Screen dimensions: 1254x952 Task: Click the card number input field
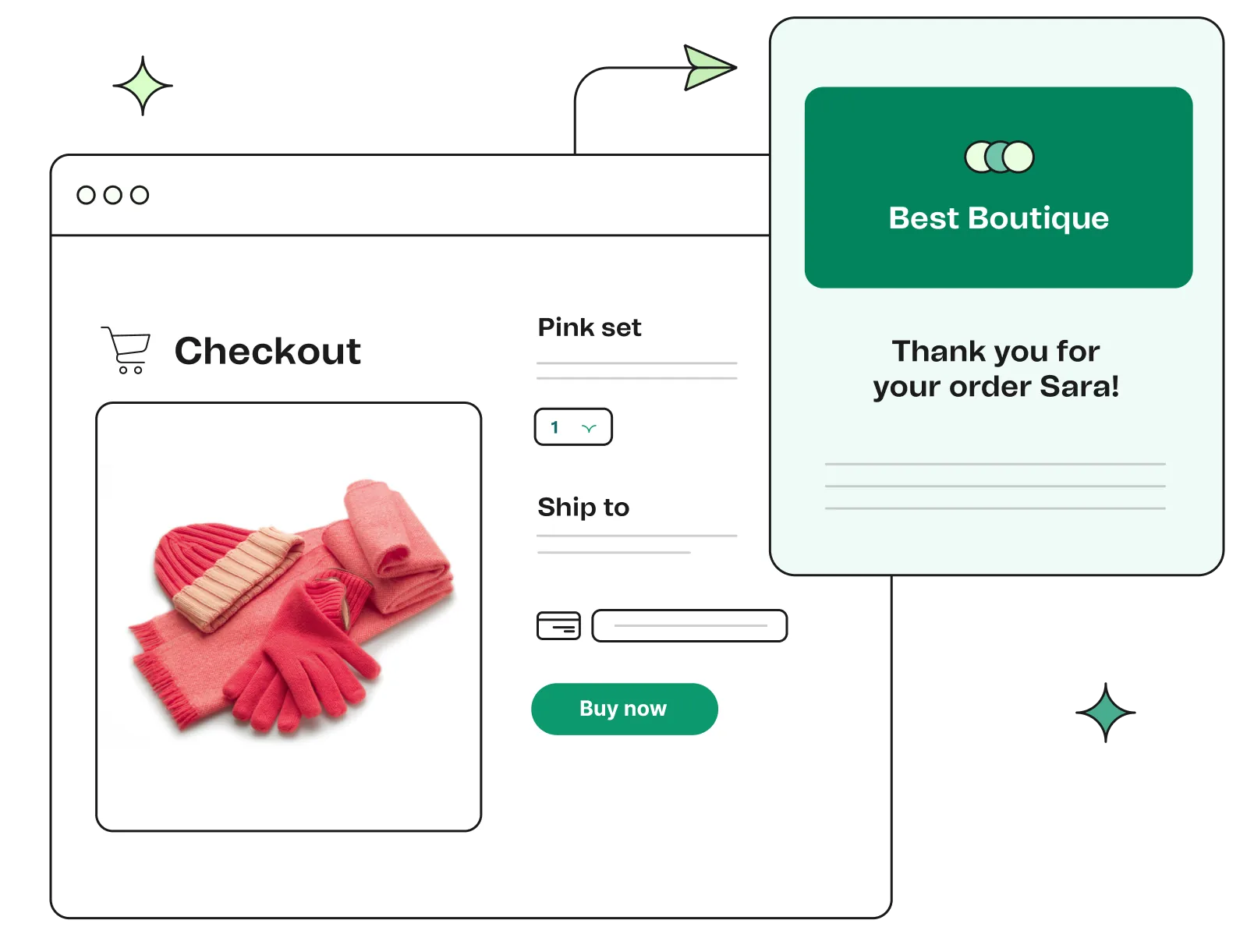pyautogui.click(x=689, y=626)
